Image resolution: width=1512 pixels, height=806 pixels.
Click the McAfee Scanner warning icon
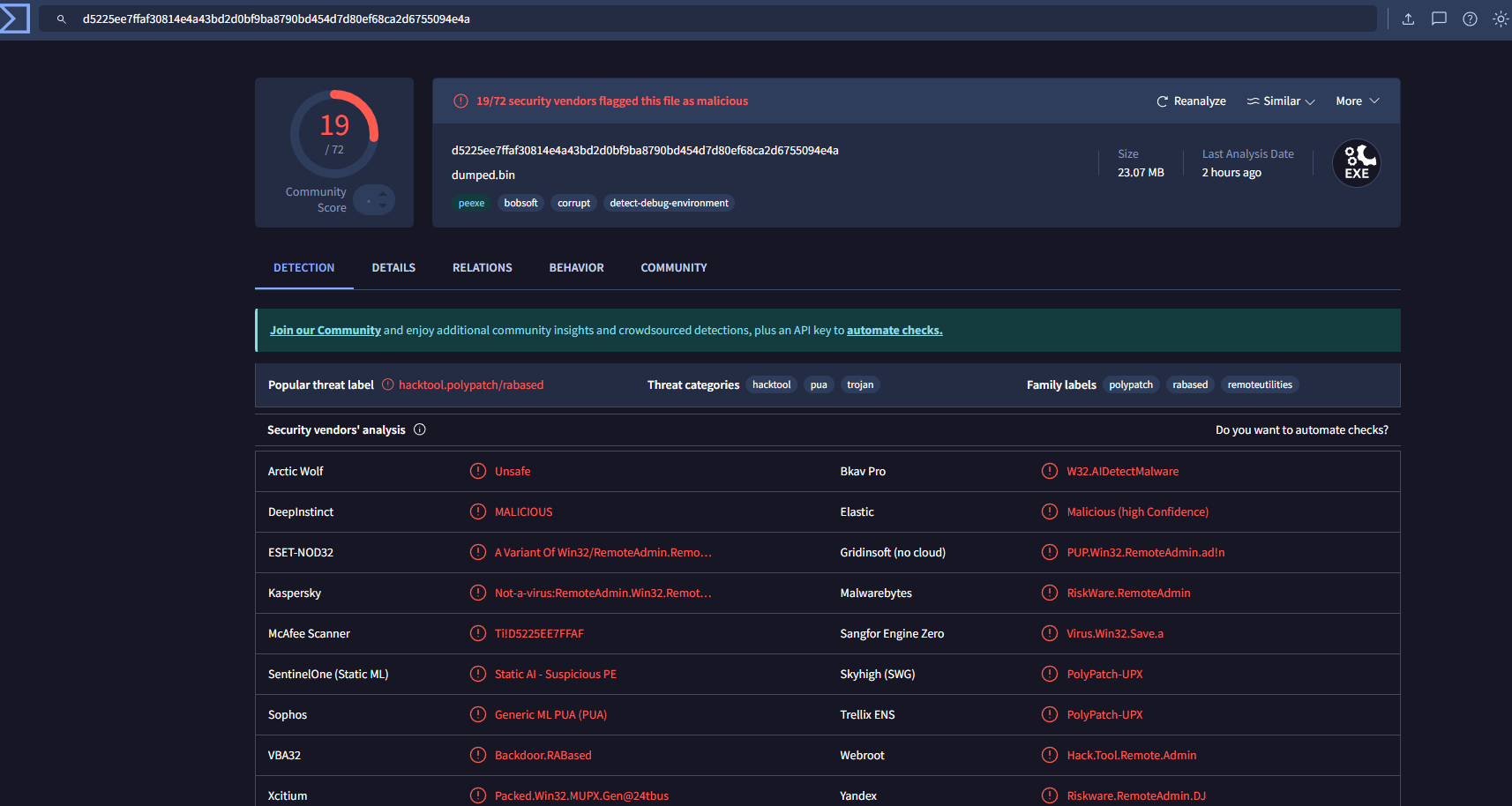pyautogui.click(x=478, y=633)
